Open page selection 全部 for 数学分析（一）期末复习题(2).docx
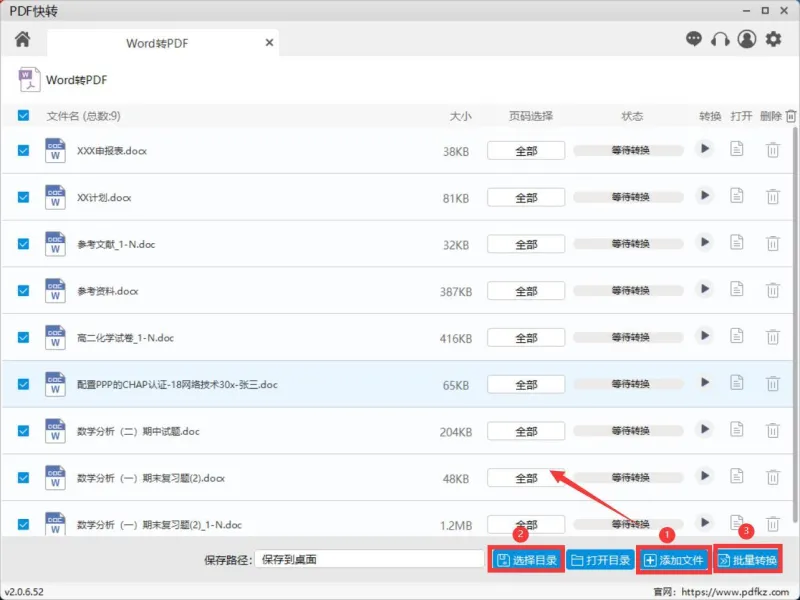The height and width of the screenshot is (600, 800). [x=526, y=478]
